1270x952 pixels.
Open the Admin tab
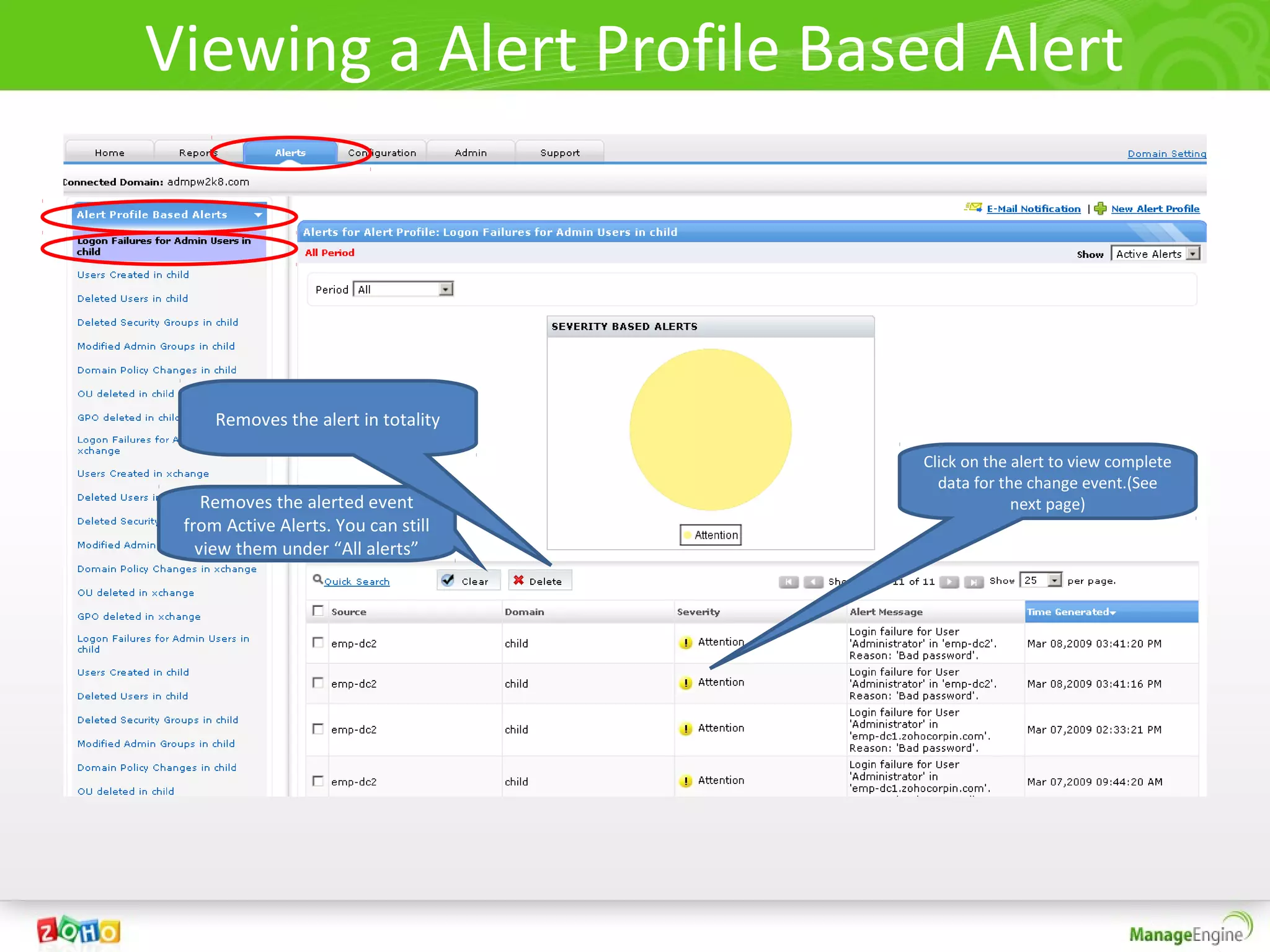pos(471,152)
